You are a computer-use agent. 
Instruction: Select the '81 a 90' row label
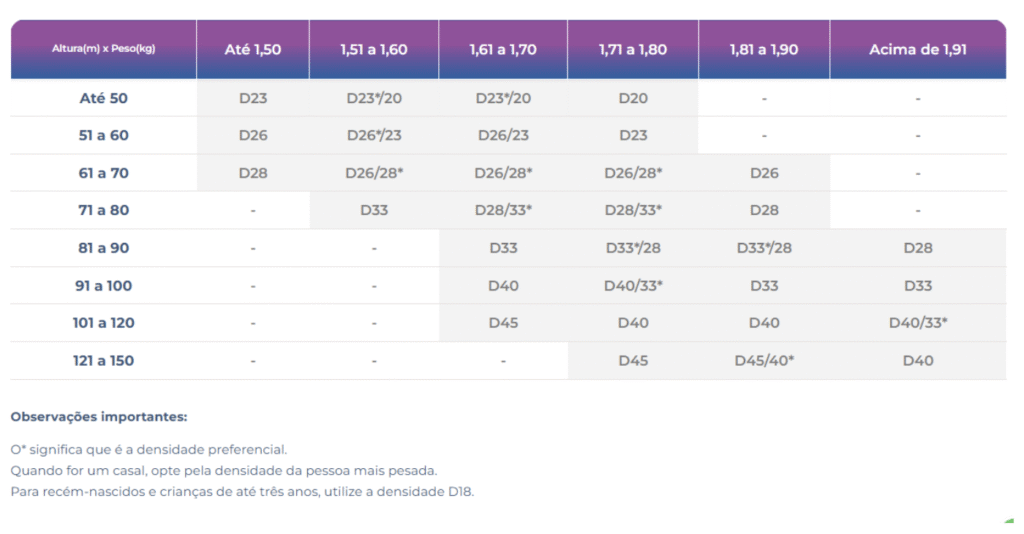coord(104,248)
